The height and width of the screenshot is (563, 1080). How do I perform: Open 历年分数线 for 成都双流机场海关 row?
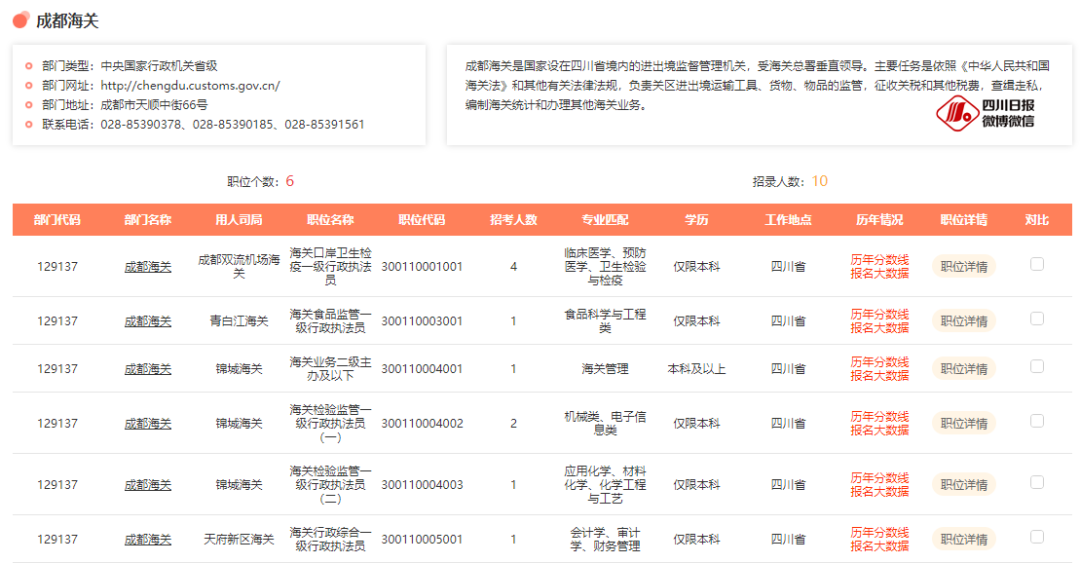879,260
